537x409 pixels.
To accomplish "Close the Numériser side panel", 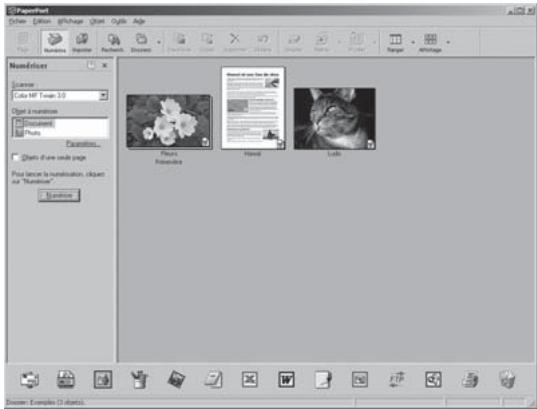I will [x=105, y=65].
